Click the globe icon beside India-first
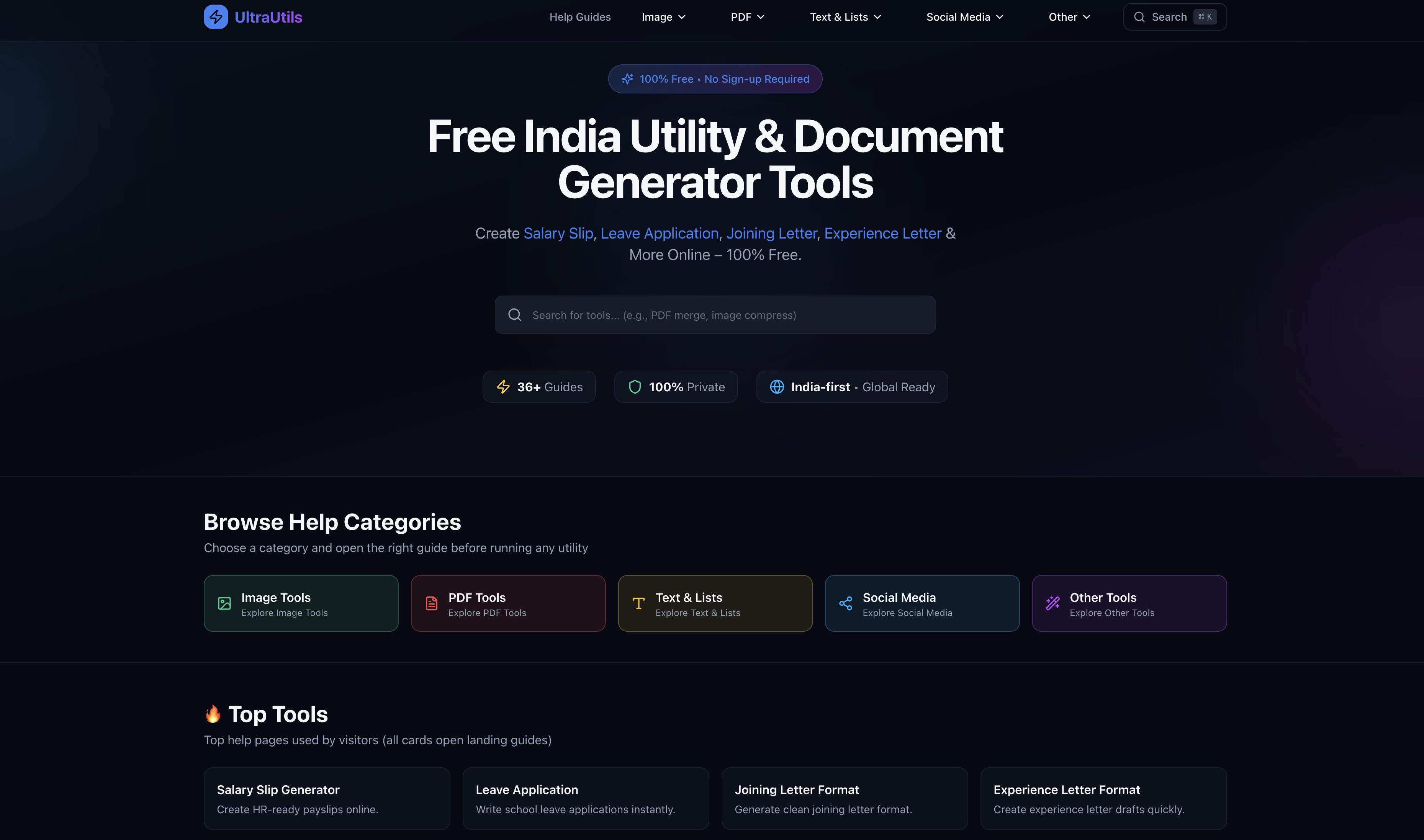The width and height of the screenshot is (1424, 840). (777, 387)
